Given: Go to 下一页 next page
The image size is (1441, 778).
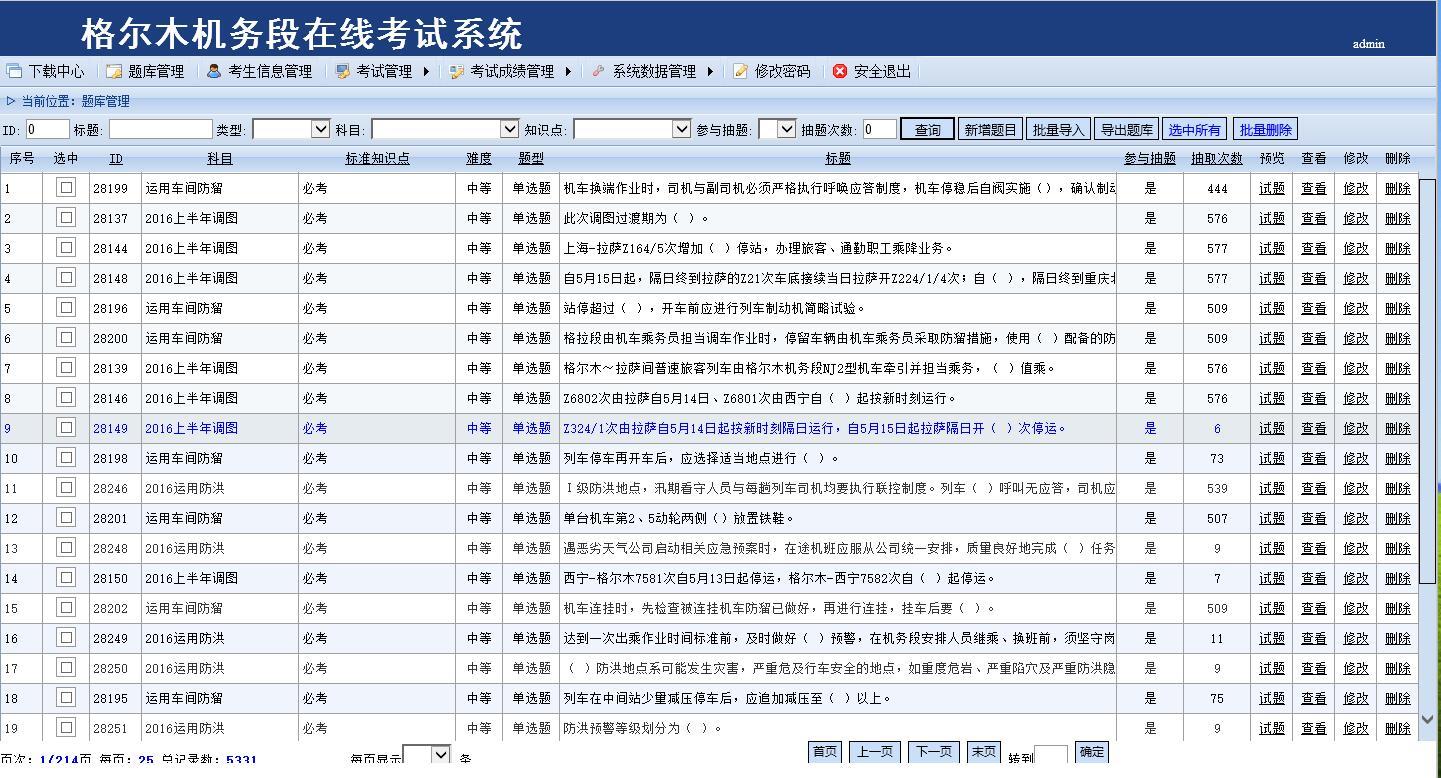Looking at the screenshot, I should 934,752.
